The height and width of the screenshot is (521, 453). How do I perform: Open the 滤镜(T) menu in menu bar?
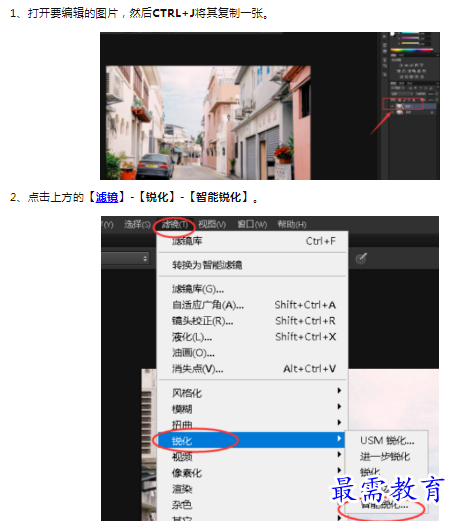tap(175, 225)
